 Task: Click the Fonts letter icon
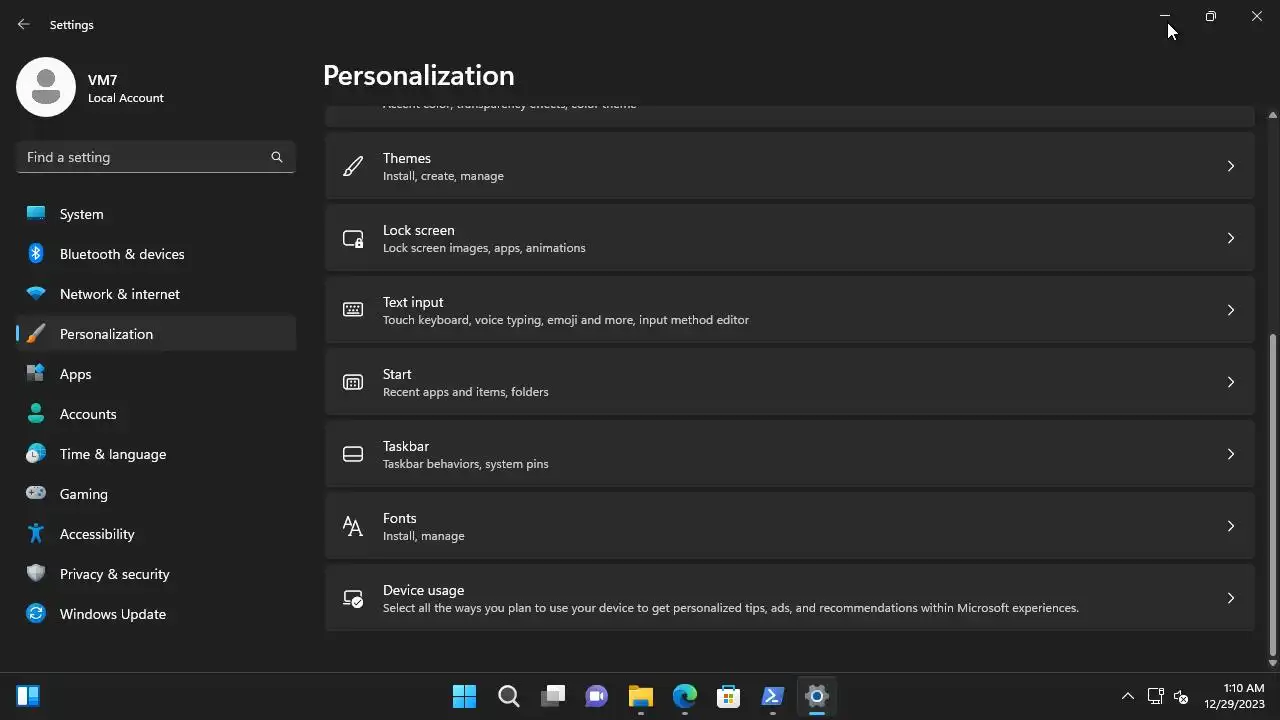pyautogui.click(x=353, y=526)
